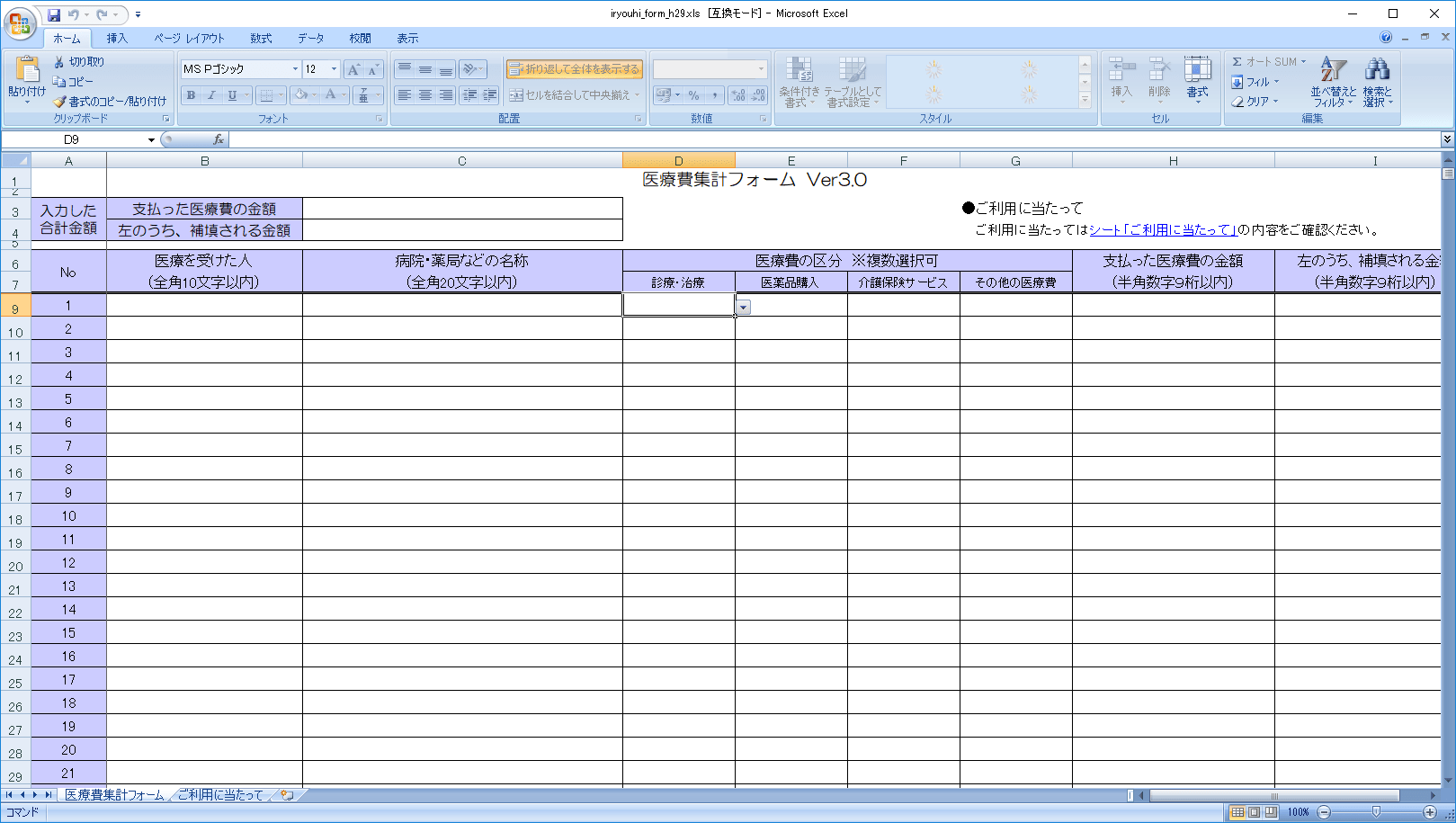
Task: Zoom in using the plus button
Action: 1430,812
